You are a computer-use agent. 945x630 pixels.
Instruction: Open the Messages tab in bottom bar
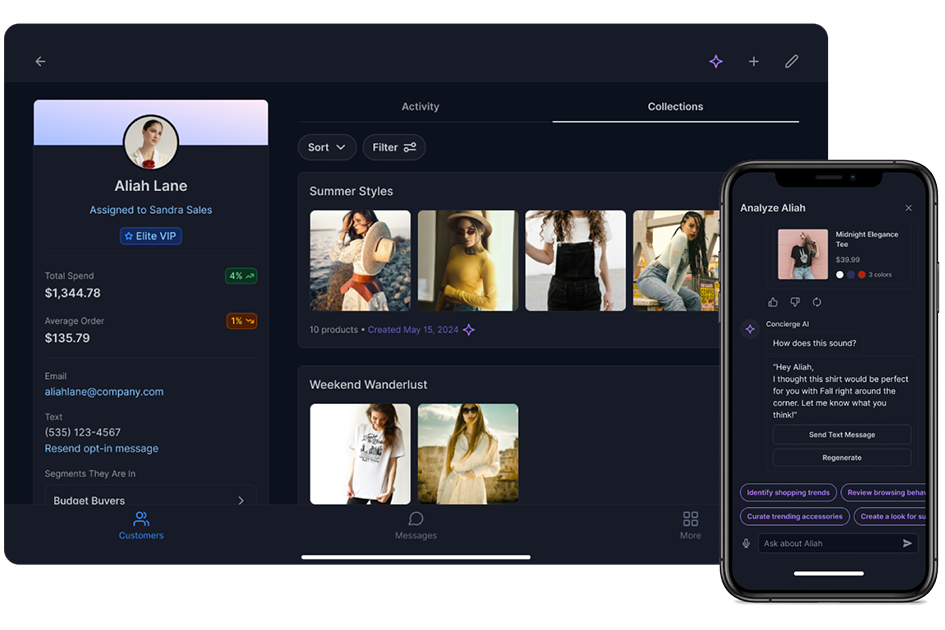tap(416, 525)
